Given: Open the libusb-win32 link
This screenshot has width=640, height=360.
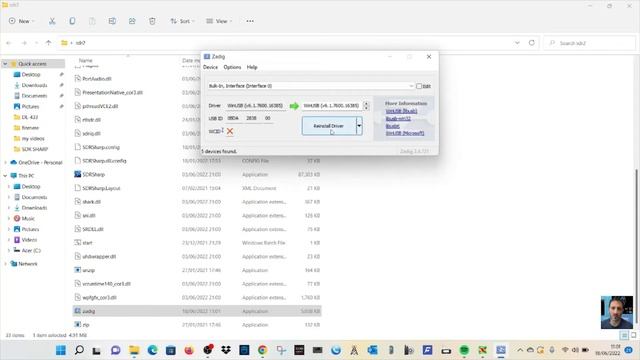Looking at the screenshot, I should (x=398, y=118).
